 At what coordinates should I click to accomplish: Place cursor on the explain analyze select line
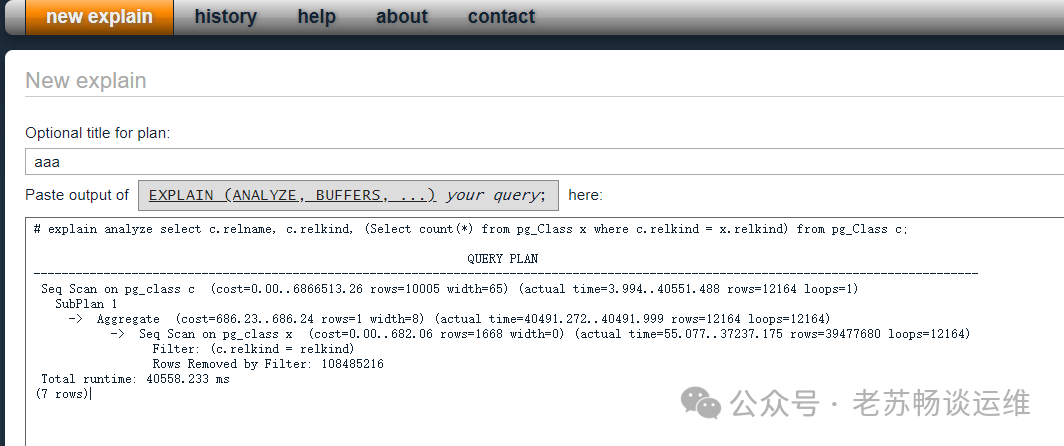click(470, 229)
